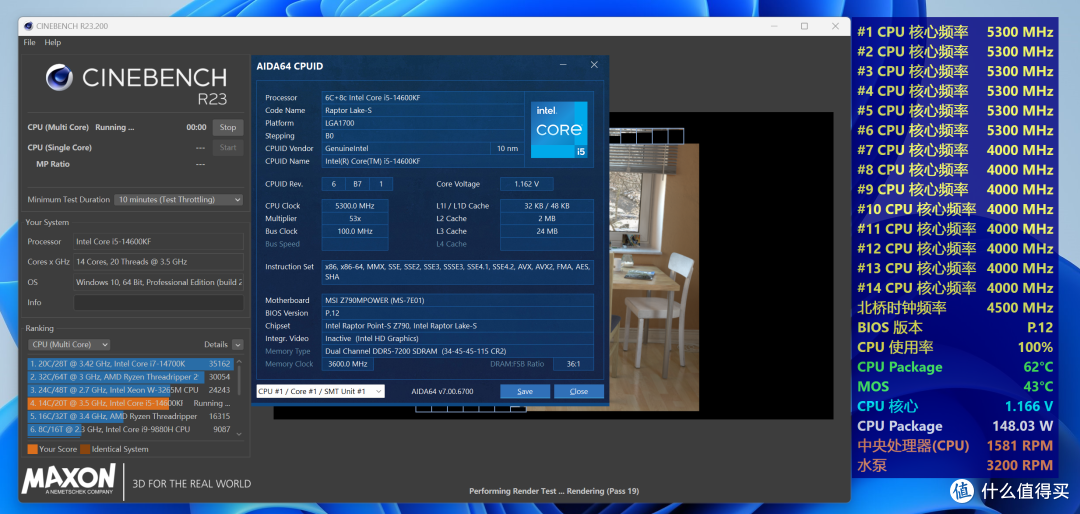Click the Code Name value Raptor Lake-S

[x=423, y=110]
